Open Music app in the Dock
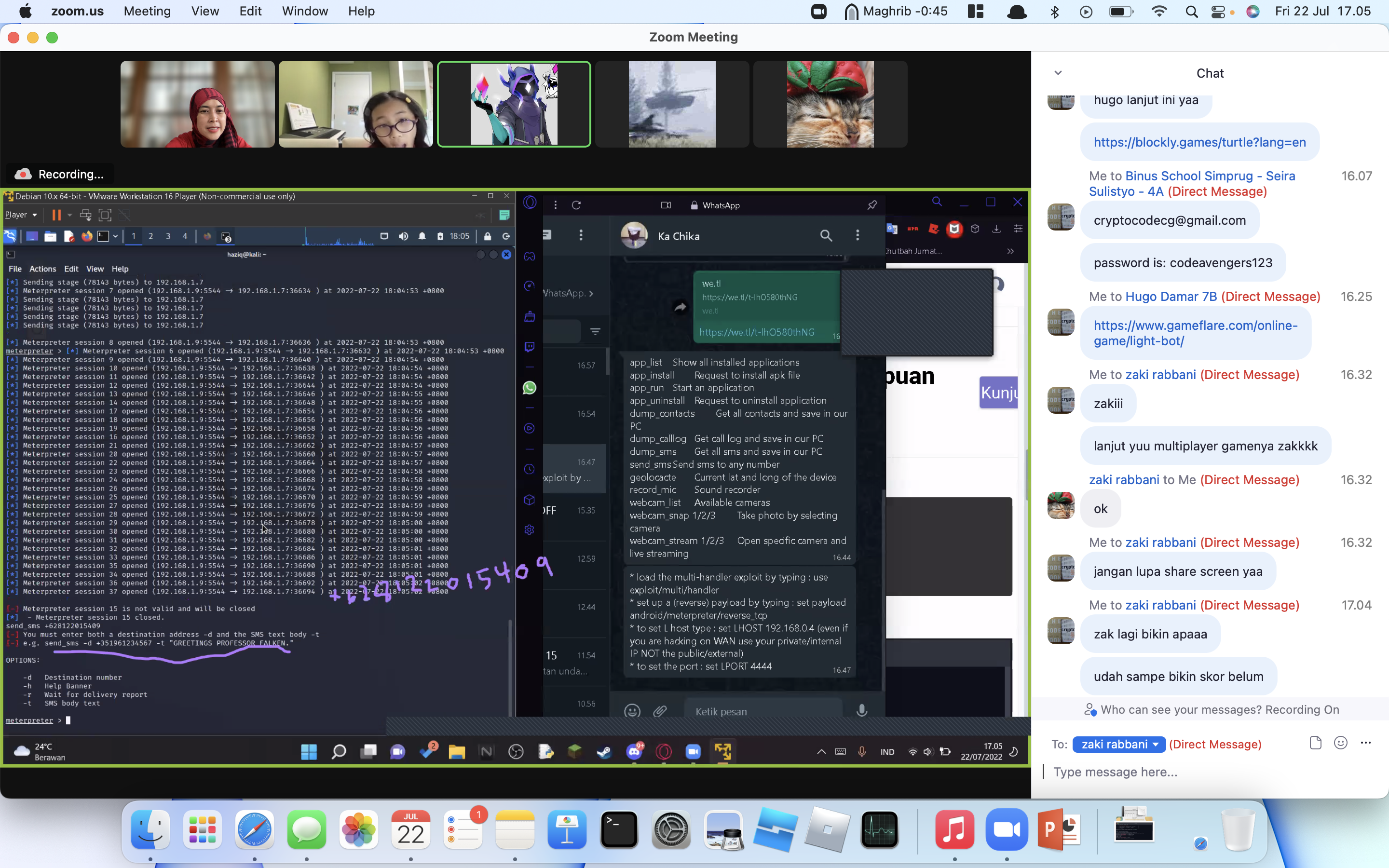The height and width of the screenshot is (868, 1389). (954, 829)
